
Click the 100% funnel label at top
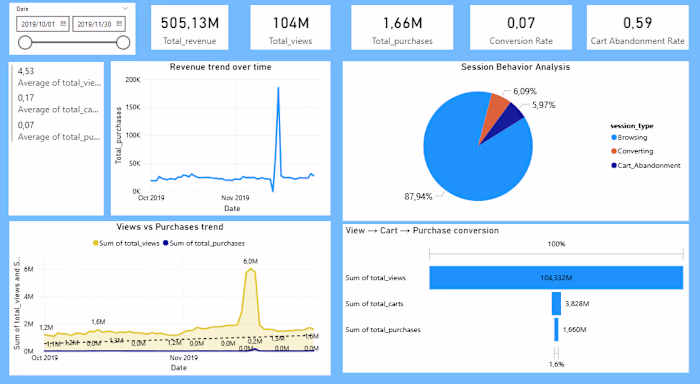pos(557,244)
